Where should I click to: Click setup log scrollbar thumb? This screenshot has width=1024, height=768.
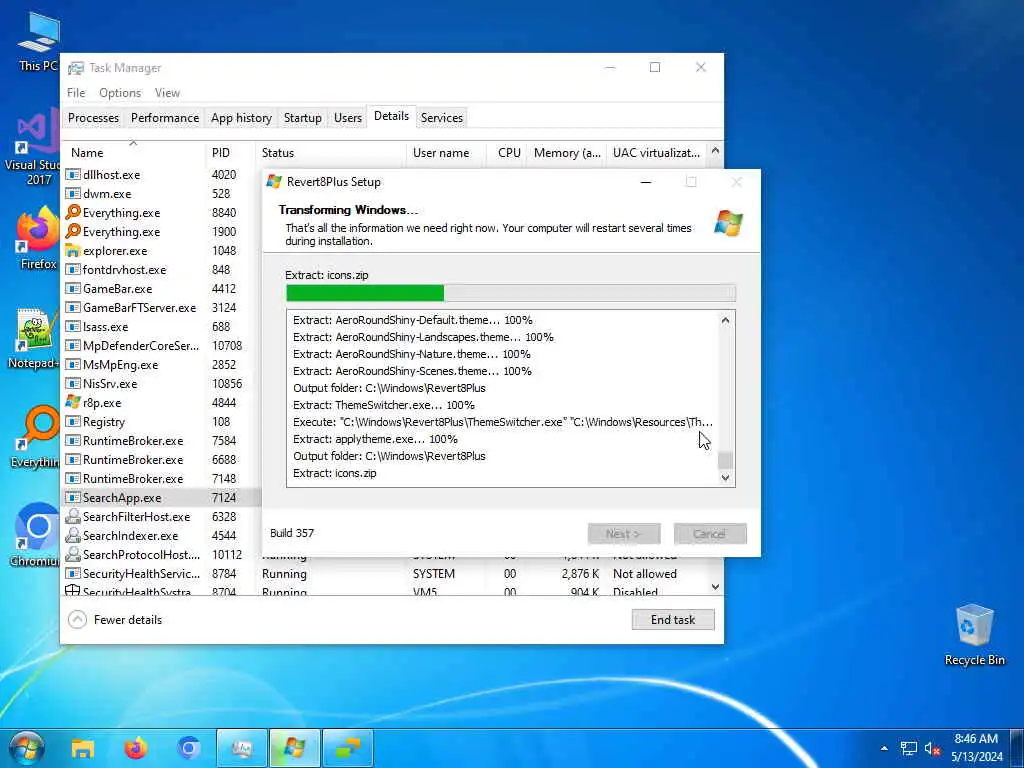(725, 460)
